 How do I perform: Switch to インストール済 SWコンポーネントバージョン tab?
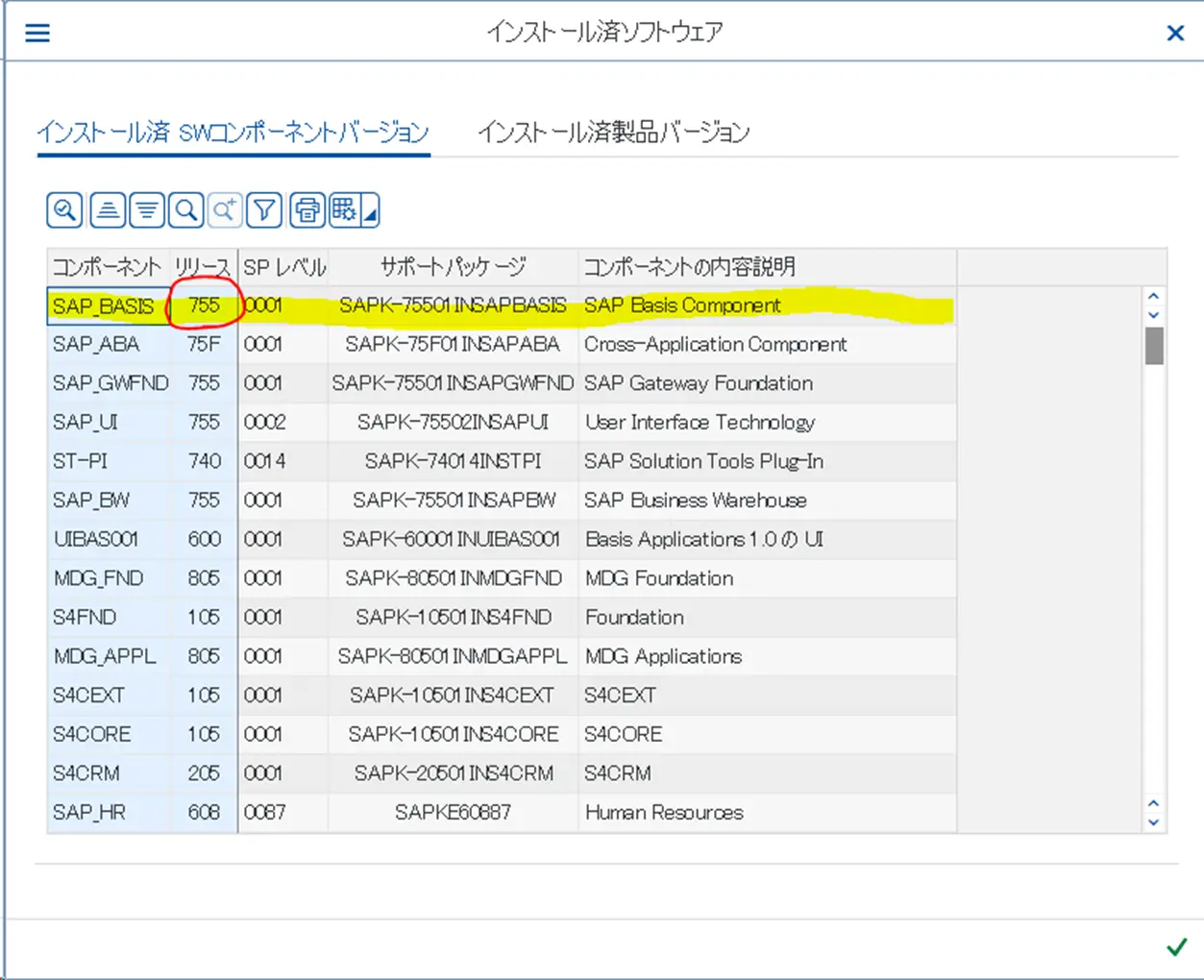[233, 132]
